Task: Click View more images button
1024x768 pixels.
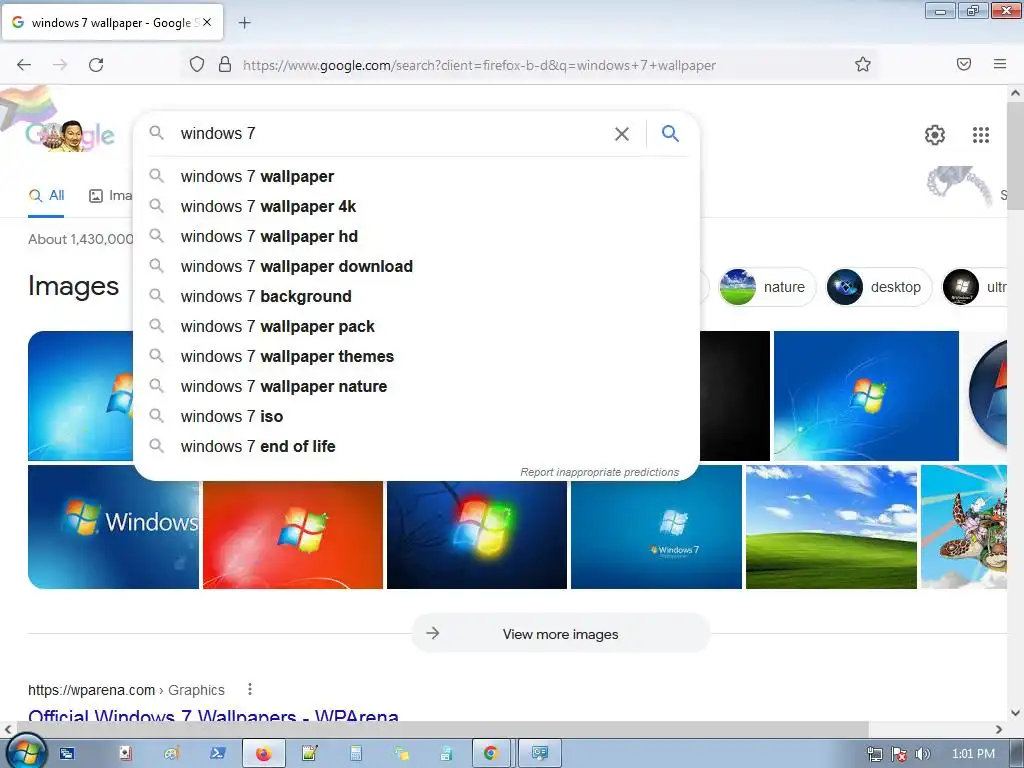Action: pyautogui.click(x=560, y=633)
